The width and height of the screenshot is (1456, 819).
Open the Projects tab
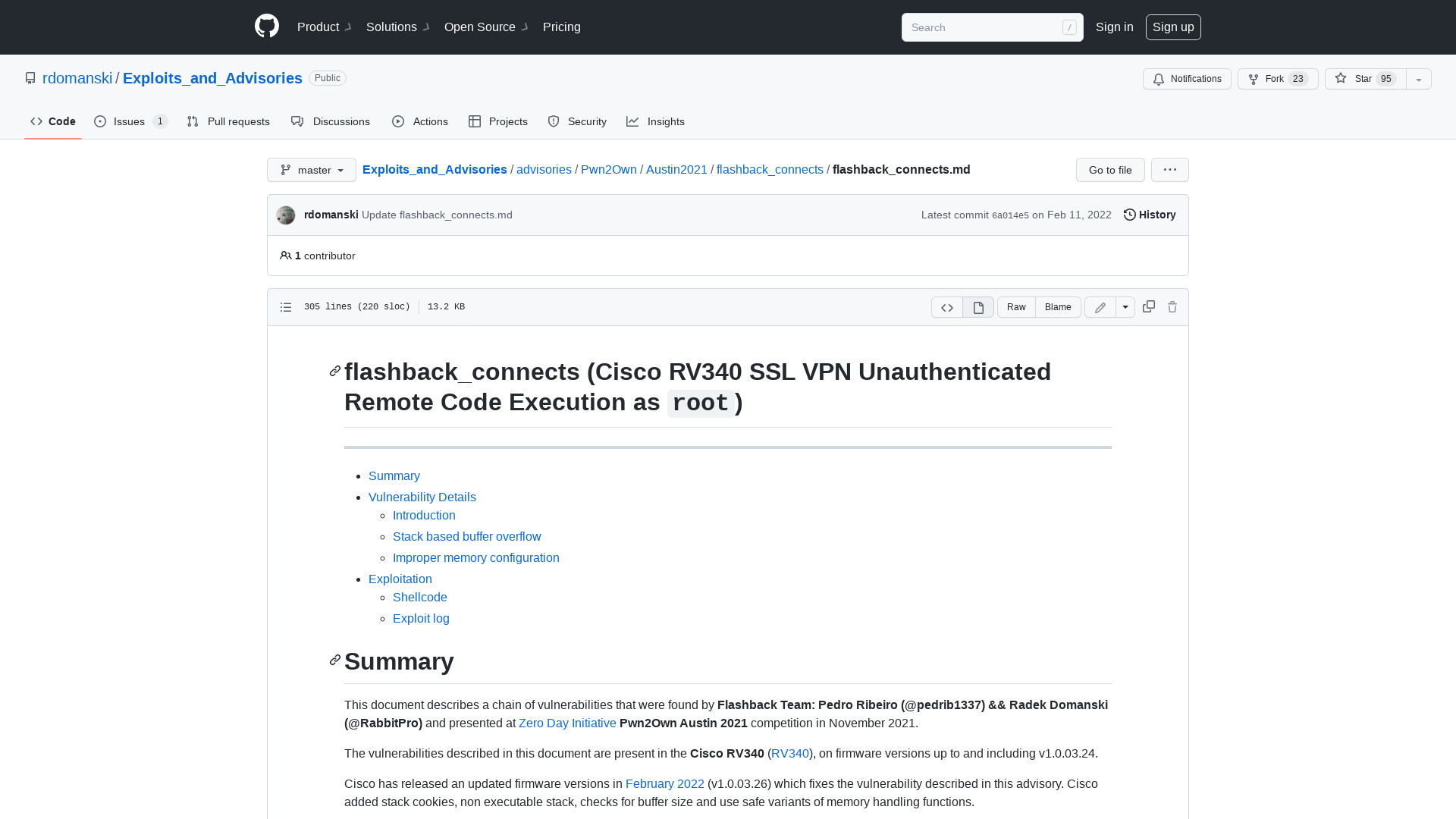pyautogui.click(x=498, y=121)
